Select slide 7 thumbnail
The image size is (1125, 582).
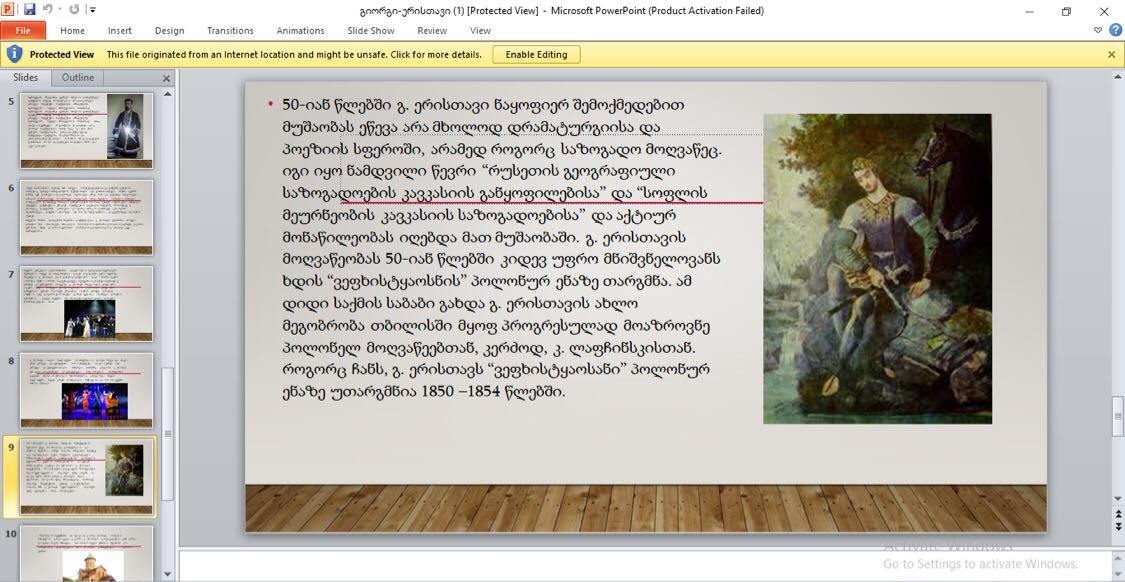87,304
